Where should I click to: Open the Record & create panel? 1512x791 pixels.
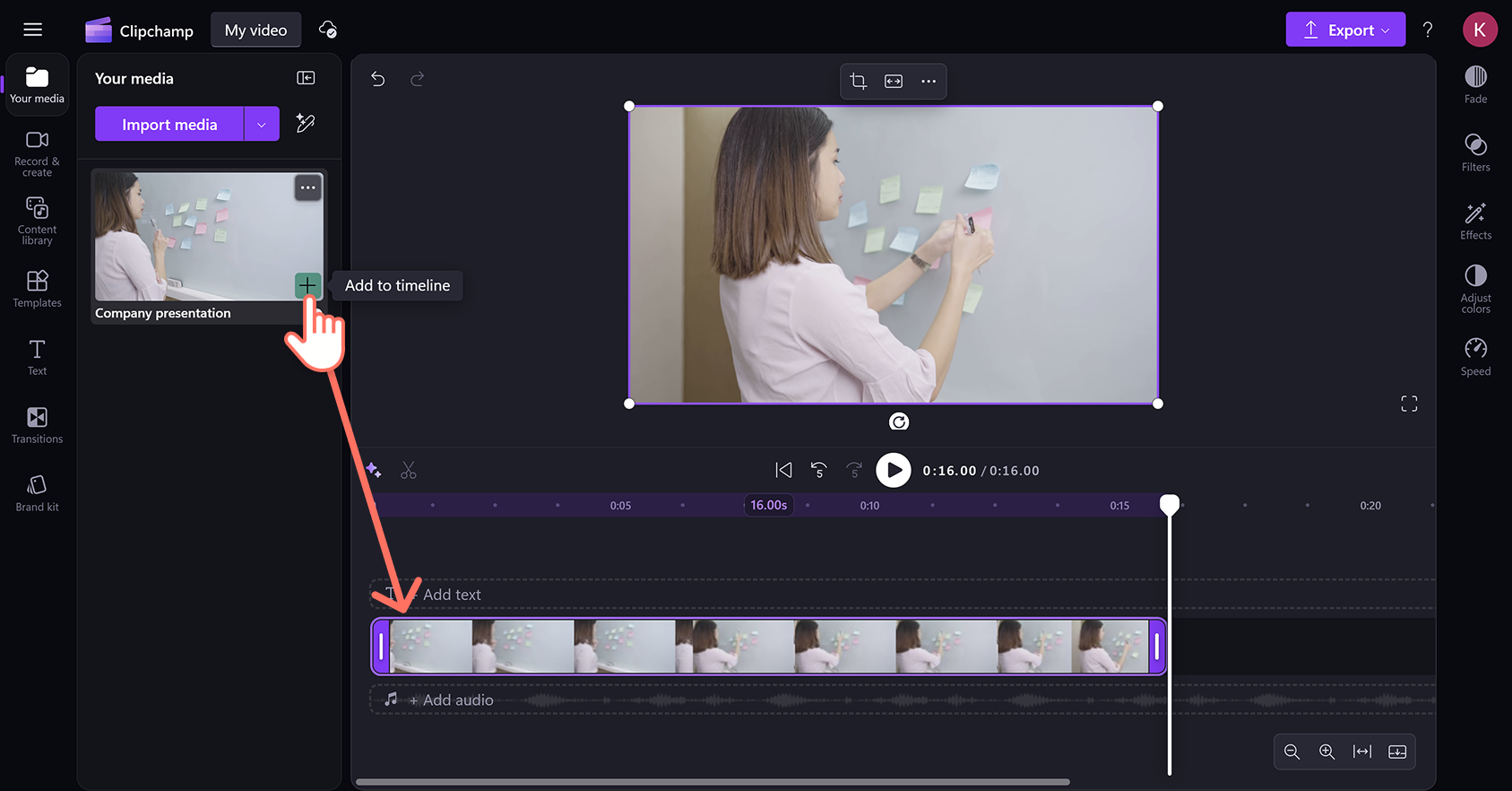click(x=37, y=153)
